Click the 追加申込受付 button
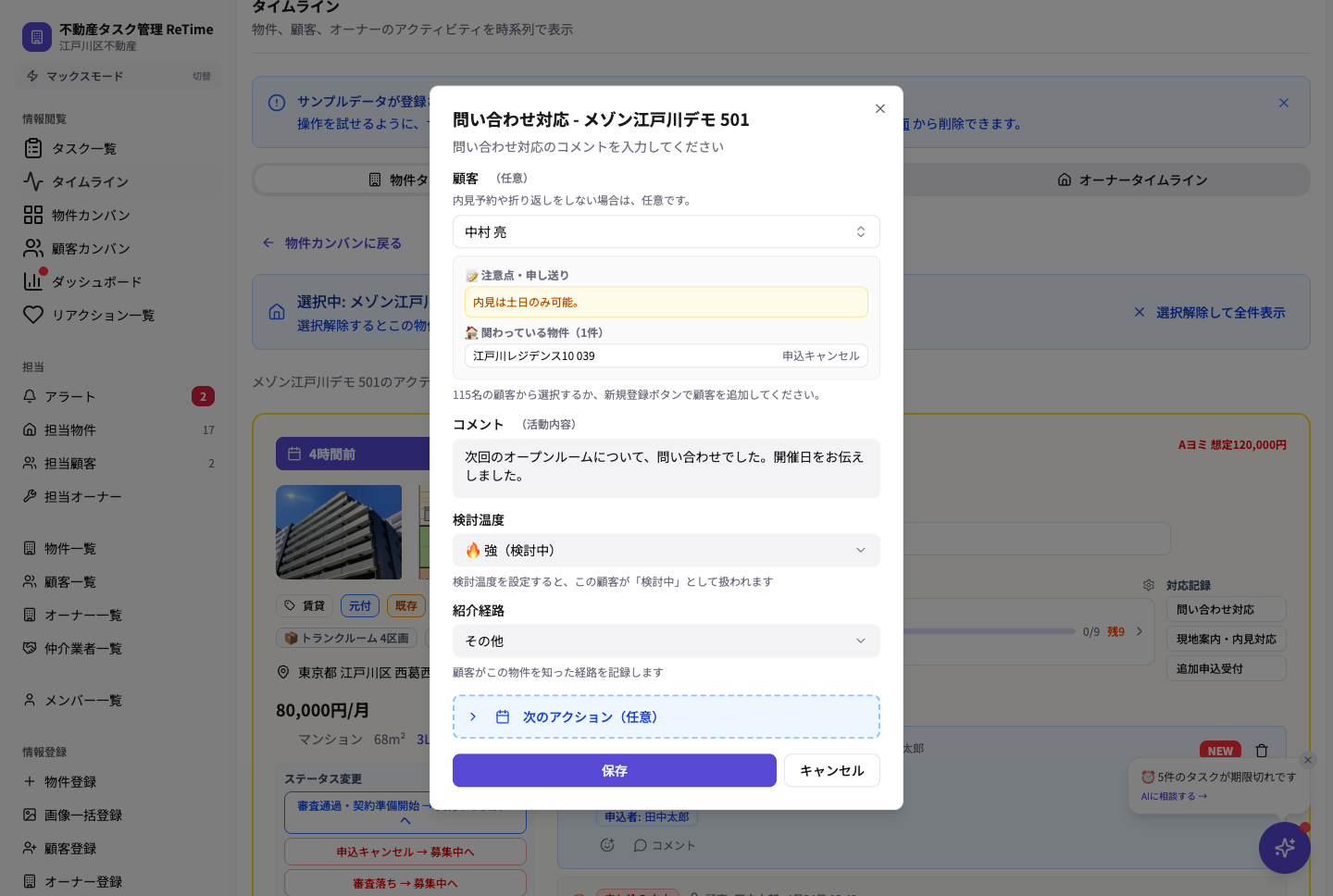1333x896 pixels. (1226, 669)
